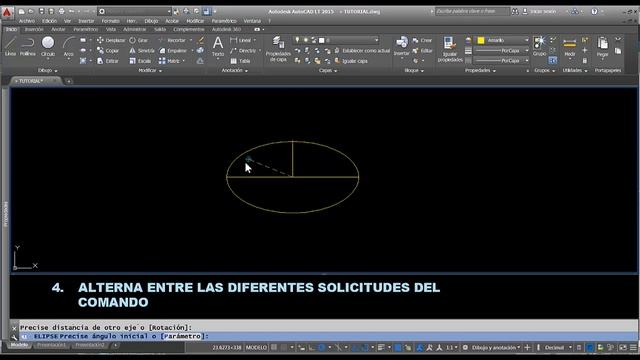This screenshot has height=360, width=640.
Task: Open the Ventana menu
Action: coord(252,21)
